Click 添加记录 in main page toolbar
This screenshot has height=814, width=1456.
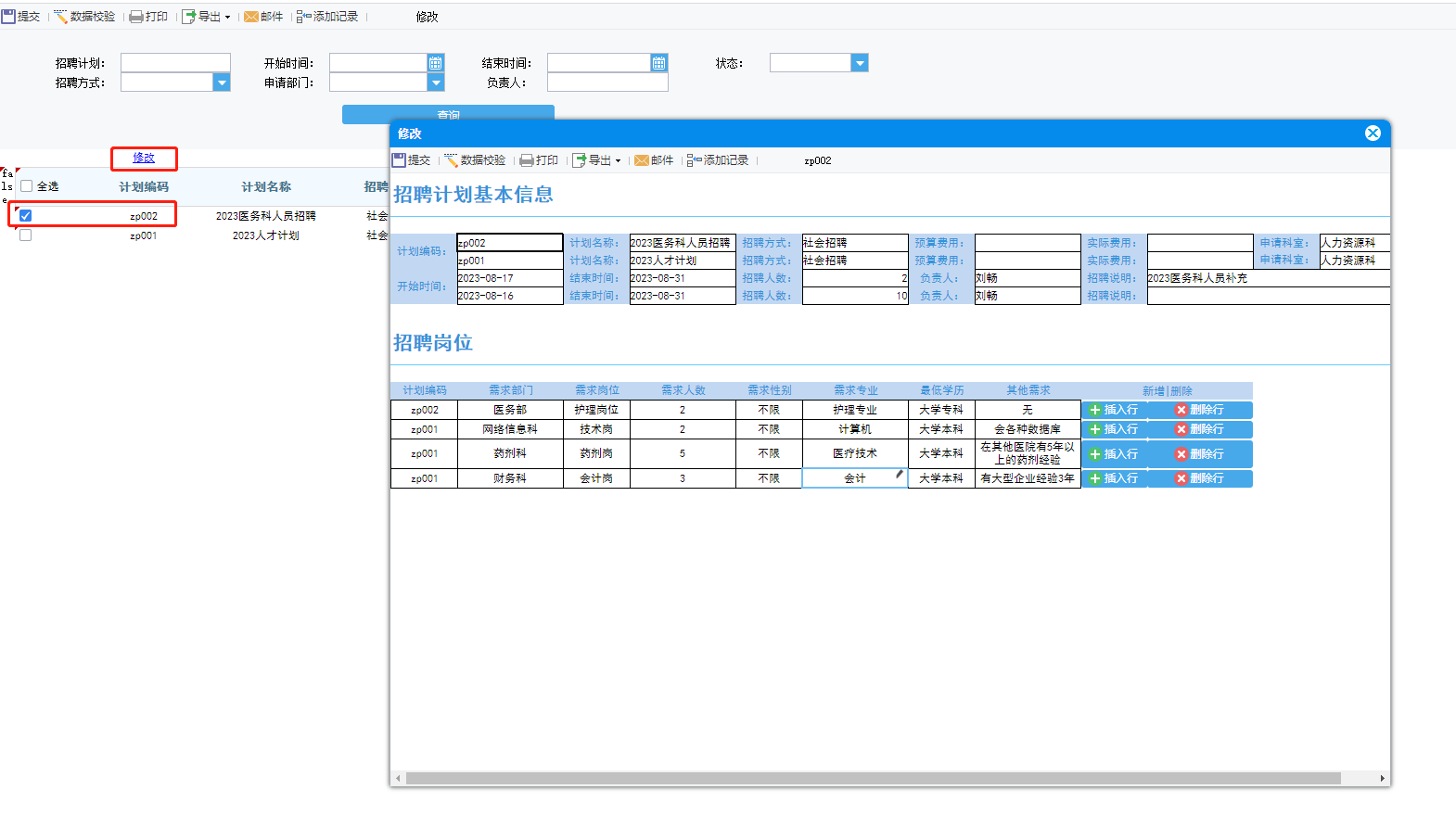click(x=327, y=17)
